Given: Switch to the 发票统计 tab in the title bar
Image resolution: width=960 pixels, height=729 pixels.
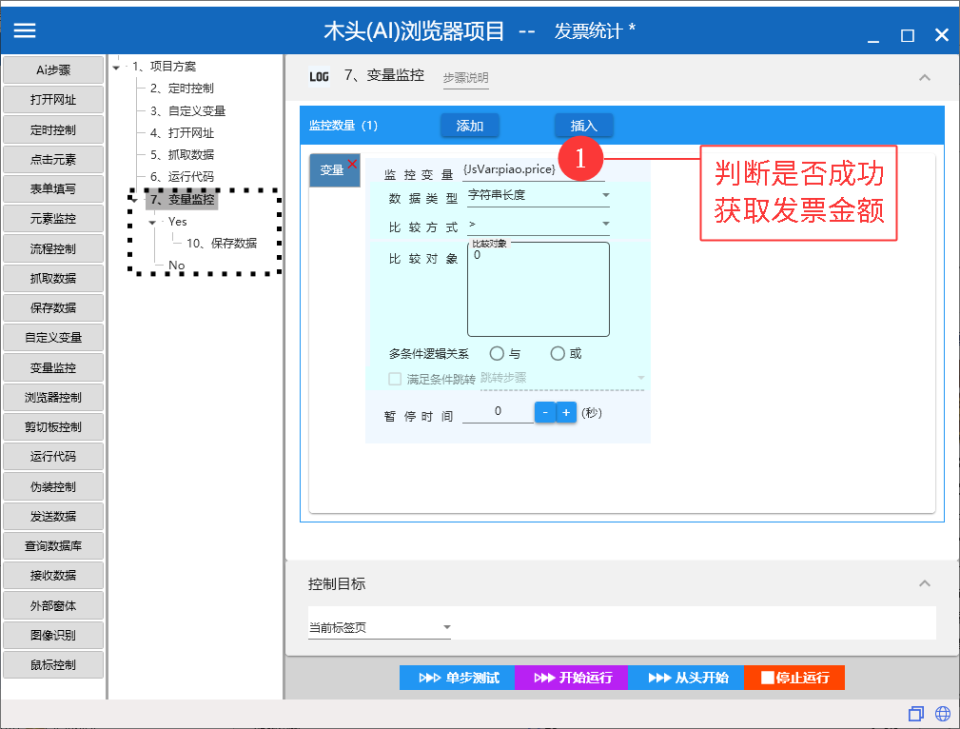Looking at the screenshot, I should point(590,31).
